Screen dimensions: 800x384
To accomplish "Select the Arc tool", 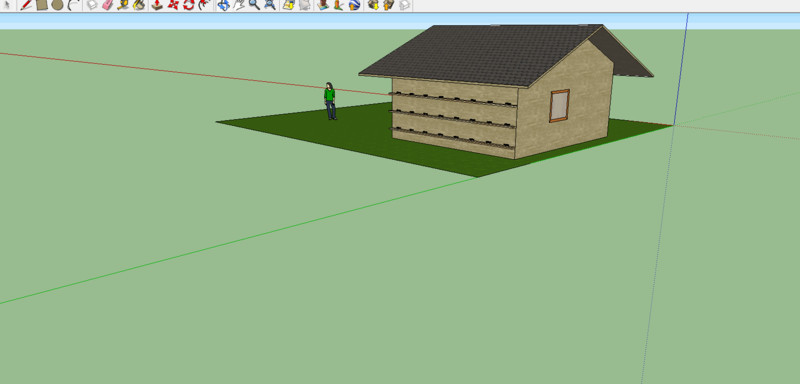I will [73, 5].
